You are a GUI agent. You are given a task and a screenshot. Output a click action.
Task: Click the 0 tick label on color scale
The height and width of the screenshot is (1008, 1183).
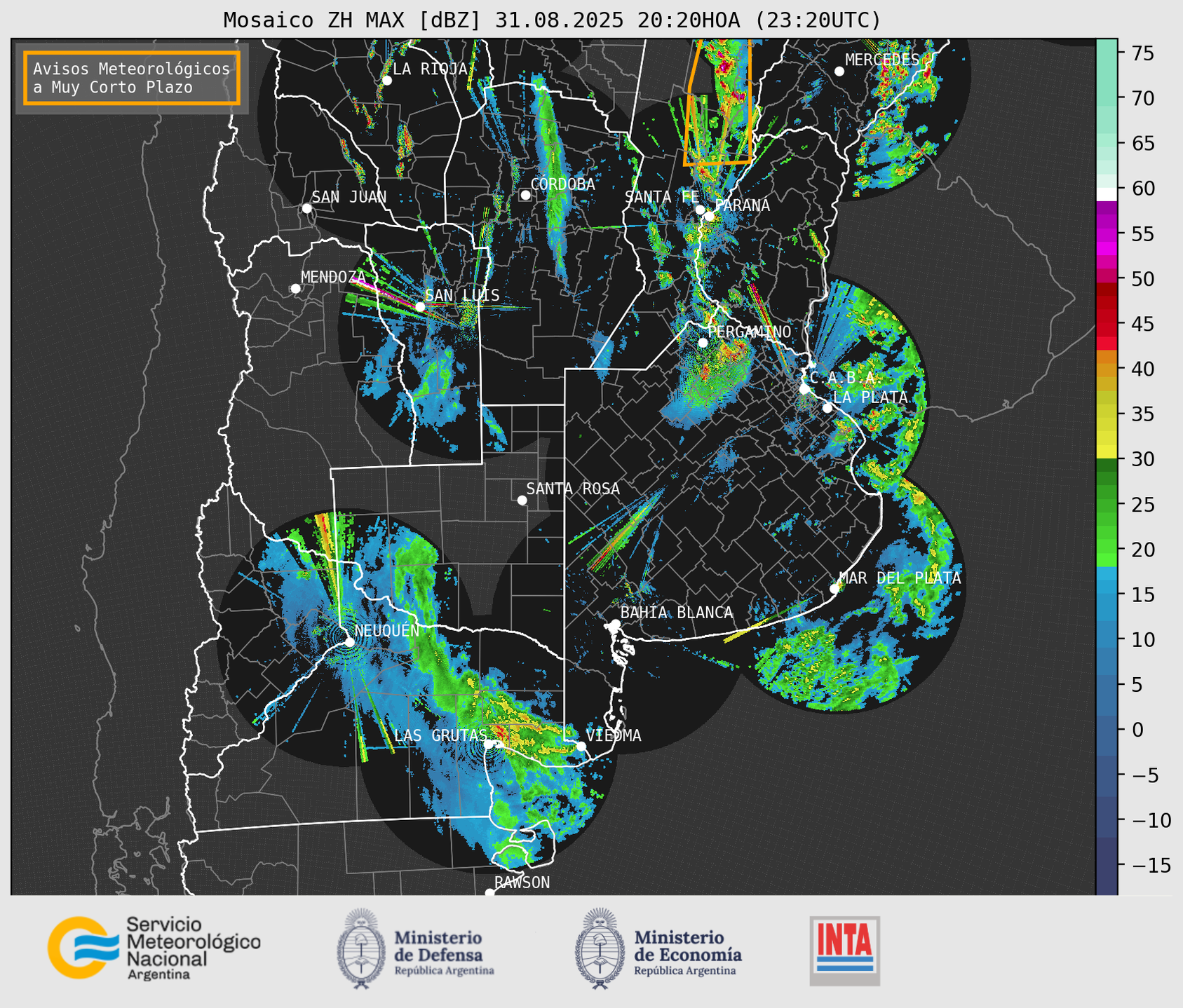pyautogui.click(x=1137, y=730)
